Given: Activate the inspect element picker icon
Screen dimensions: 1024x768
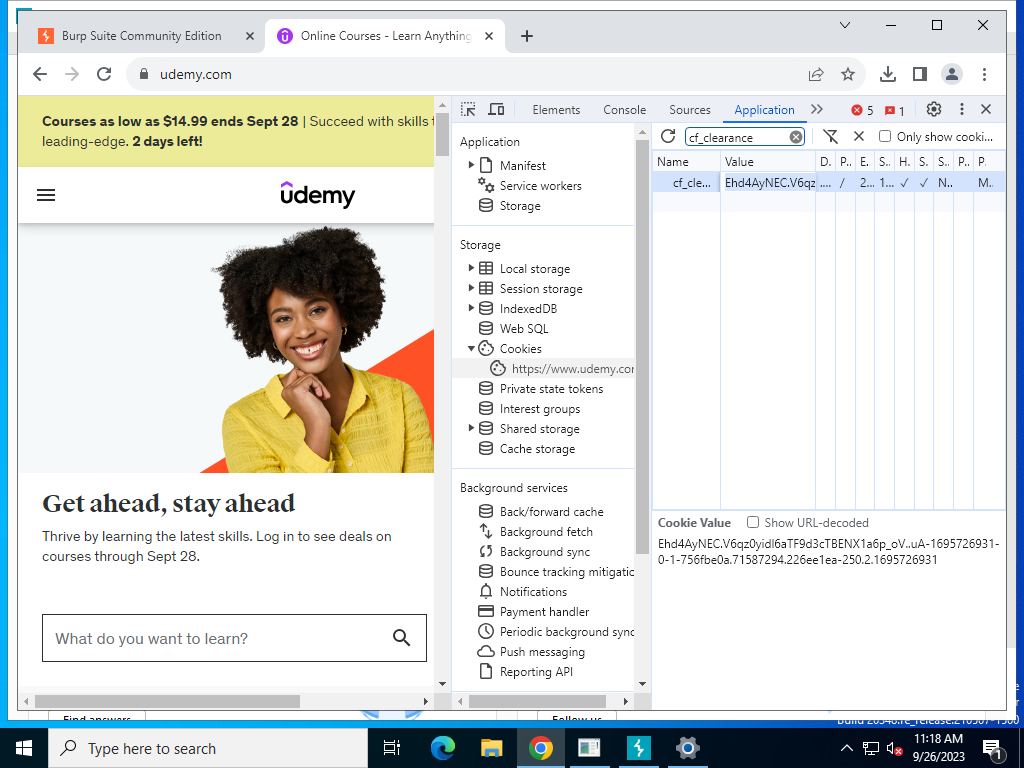Looking at the screenshot, I should (x=468, y=109).
